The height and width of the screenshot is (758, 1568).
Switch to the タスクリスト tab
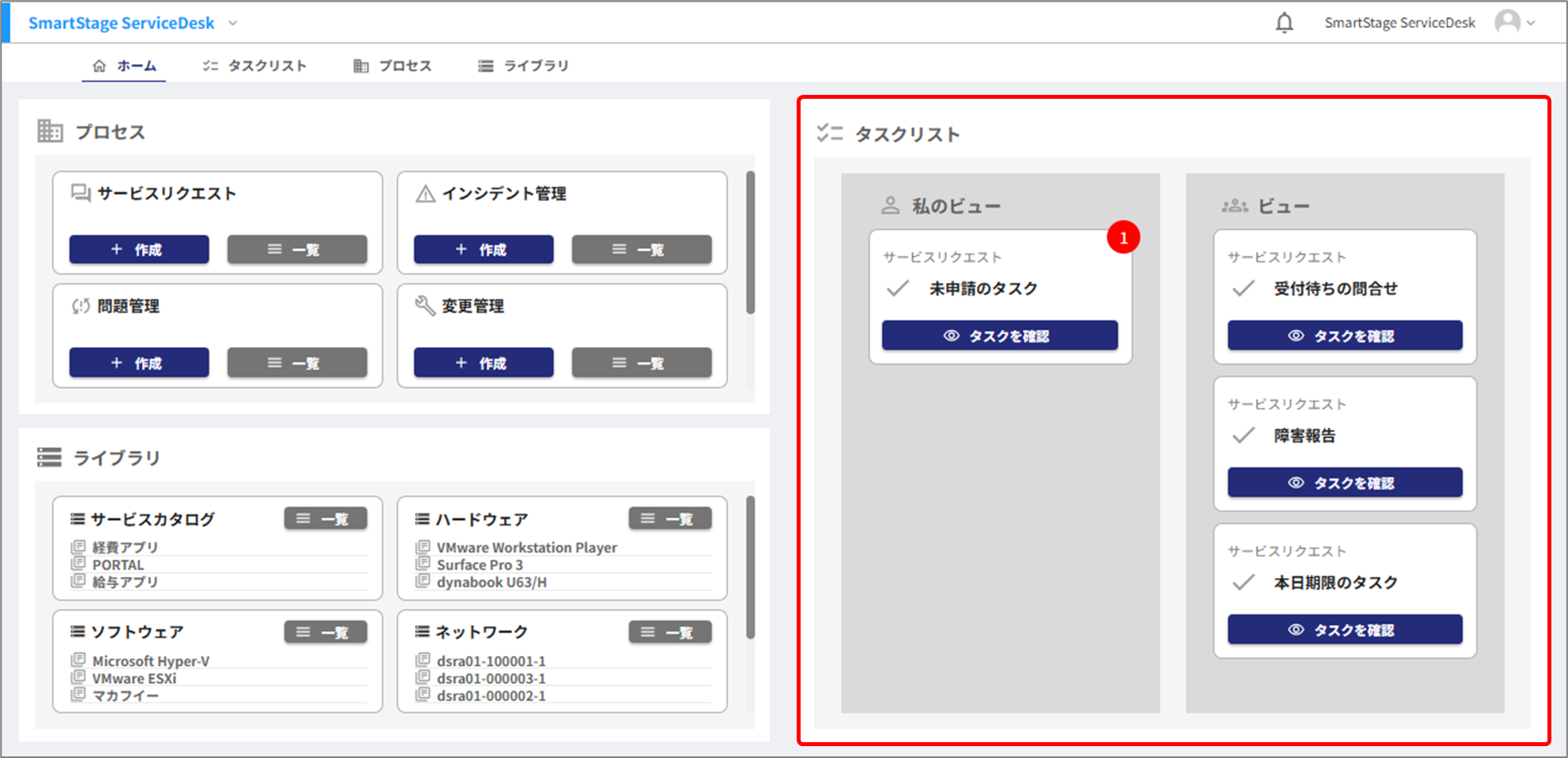tap(254, 66)
